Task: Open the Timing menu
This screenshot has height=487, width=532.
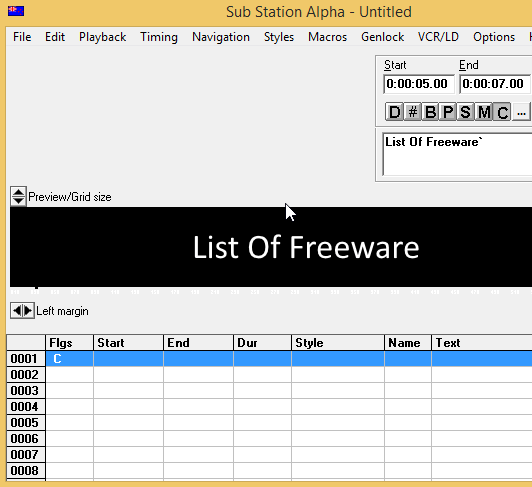Action: click(x=159, y=37)
